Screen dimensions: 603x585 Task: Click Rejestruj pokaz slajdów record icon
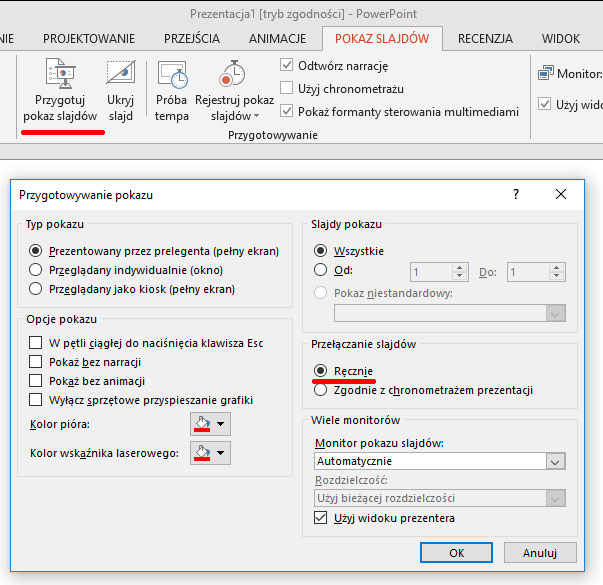232,73
